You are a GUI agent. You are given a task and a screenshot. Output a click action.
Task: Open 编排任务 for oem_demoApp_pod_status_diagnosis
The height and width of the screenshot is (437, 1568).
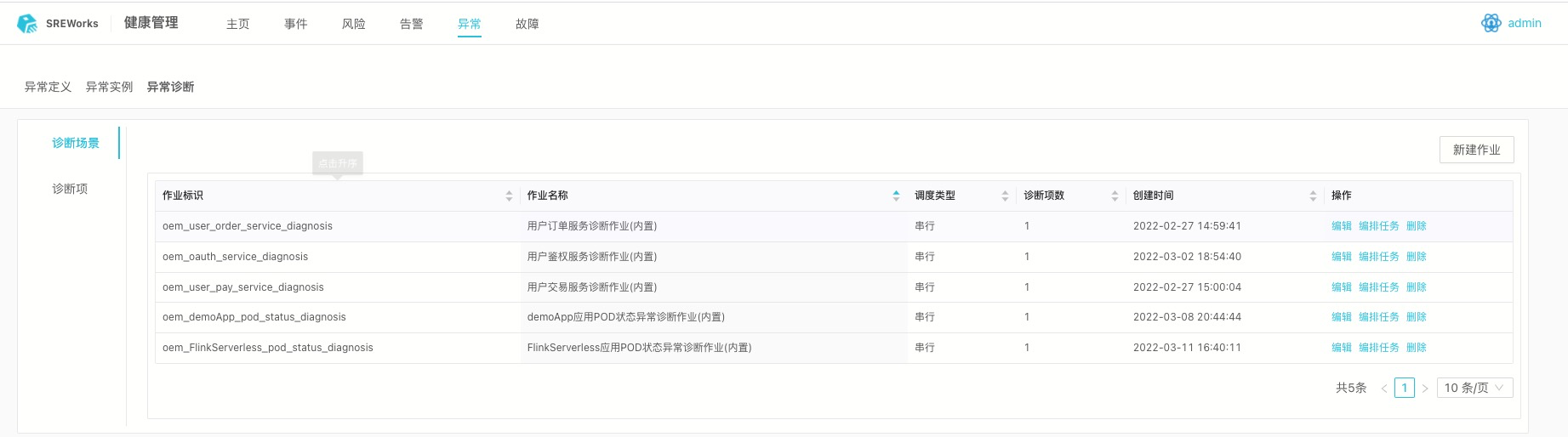coord(1378,317)
